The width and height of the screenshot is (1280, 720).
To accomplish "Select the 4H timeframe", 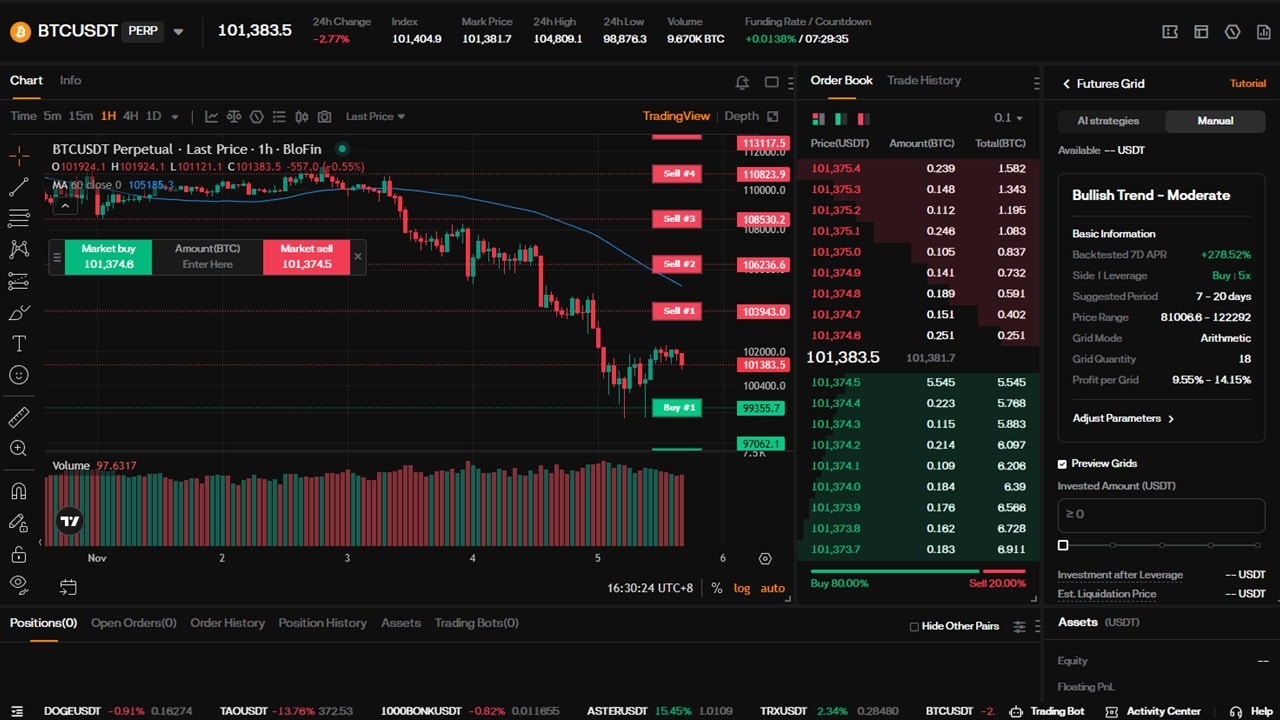I will (131, 116).
